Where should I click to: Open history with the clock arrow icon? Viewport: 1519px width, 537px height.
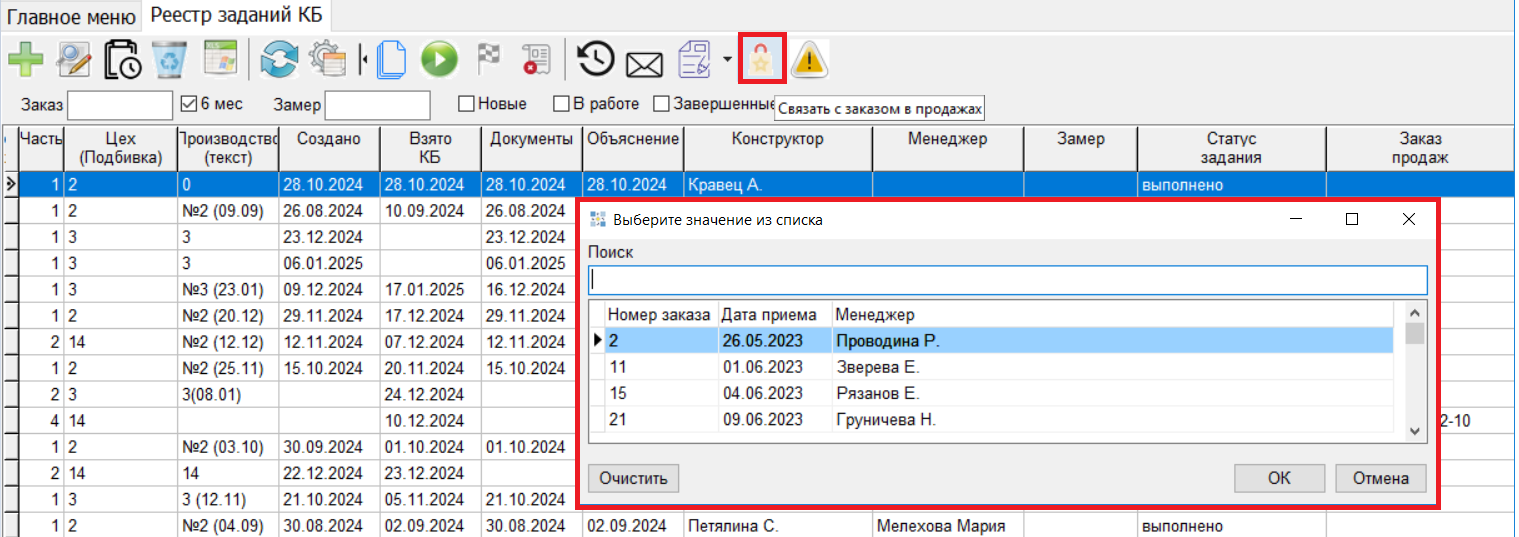coord(596,60)
